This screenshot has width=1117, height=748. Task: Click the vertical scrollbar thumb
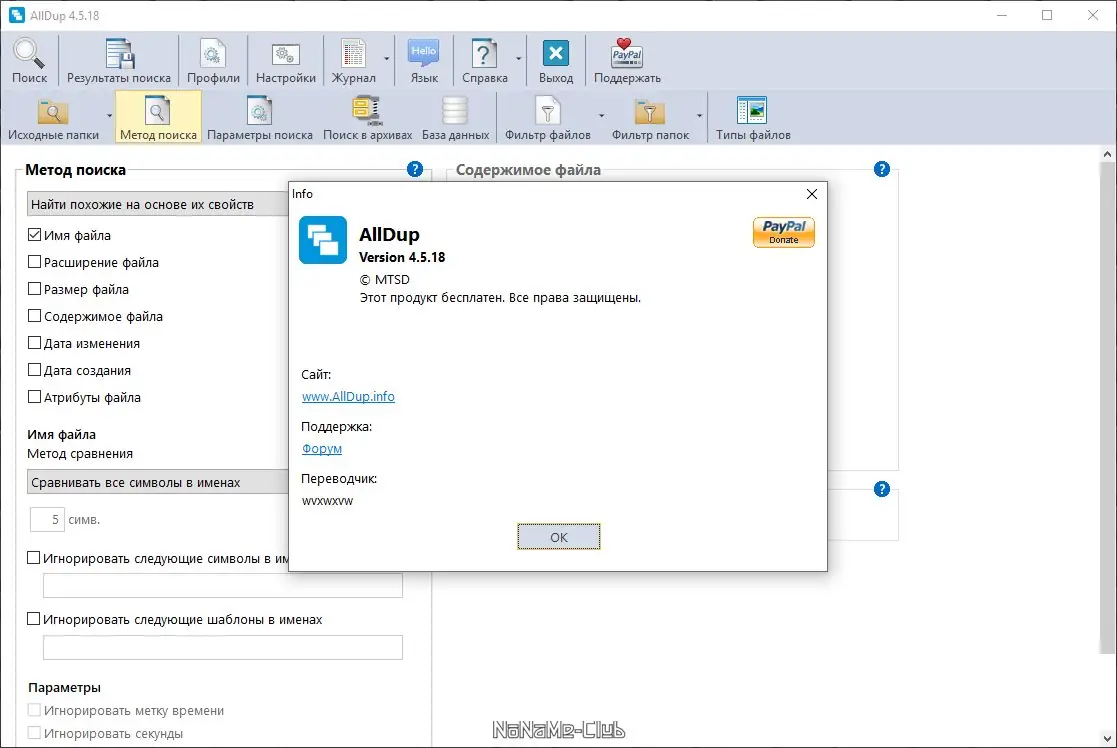[1107, 407]
